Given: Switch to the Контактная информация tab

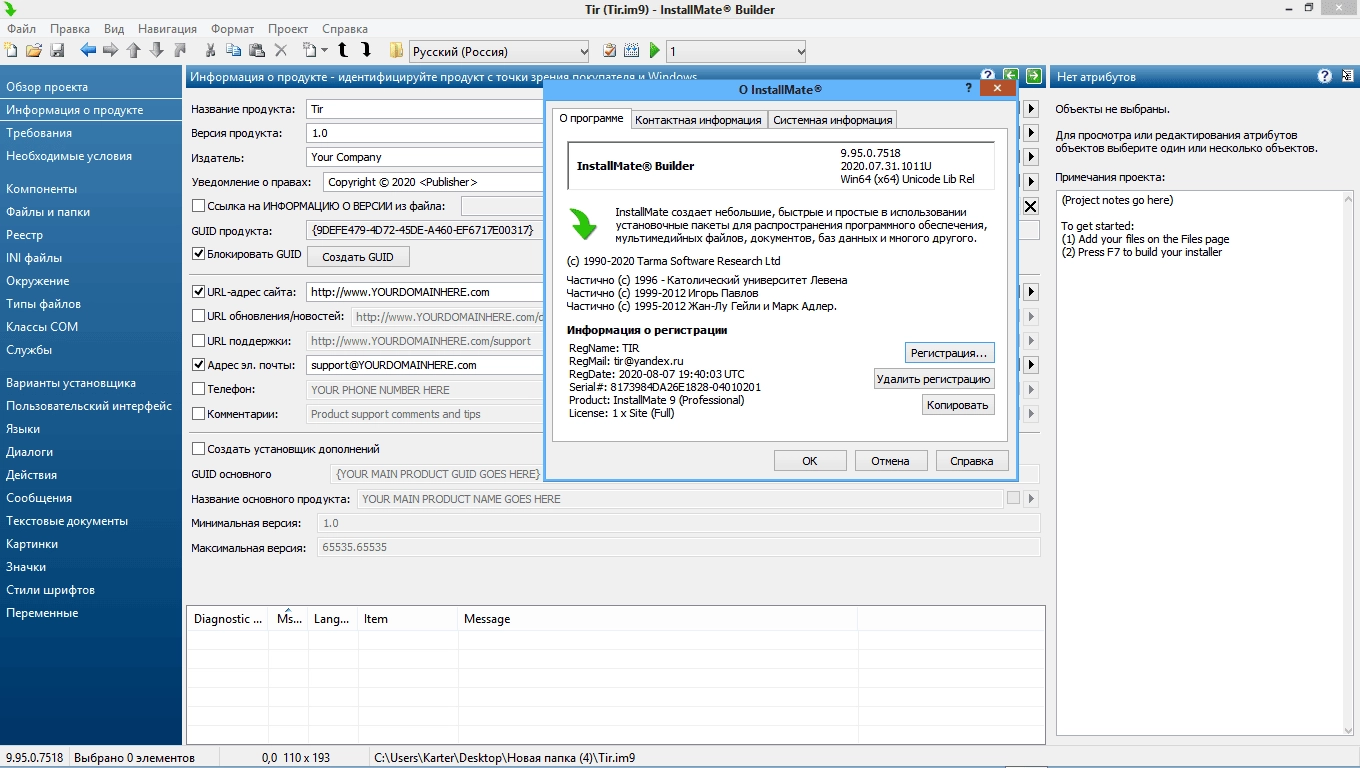Looking at the screenshot, I should [x=698, y=120].
